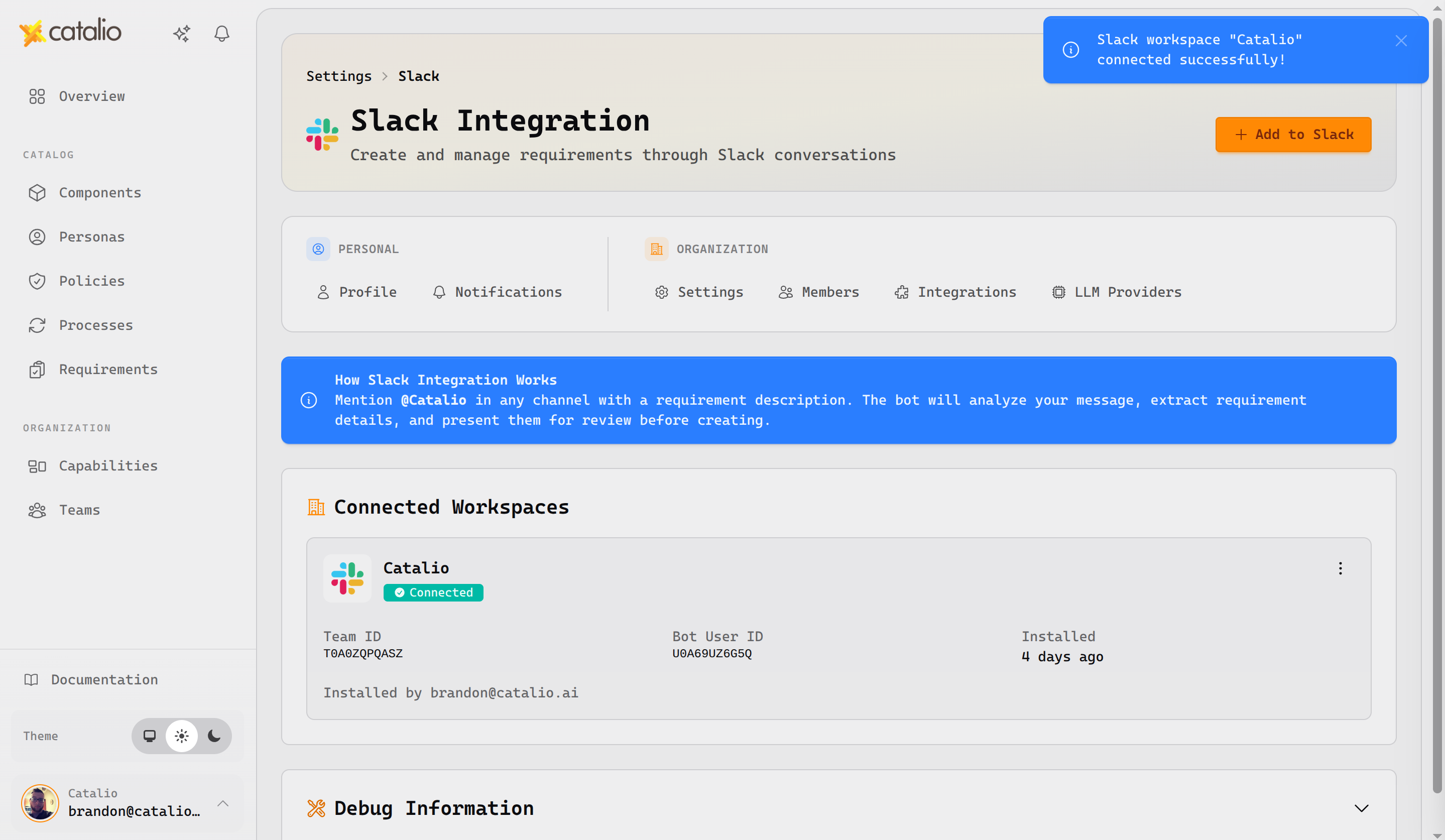Open Processes from the sidebar
The width and height of the screenshot is (1445, 840).
(x=96, y=325)
